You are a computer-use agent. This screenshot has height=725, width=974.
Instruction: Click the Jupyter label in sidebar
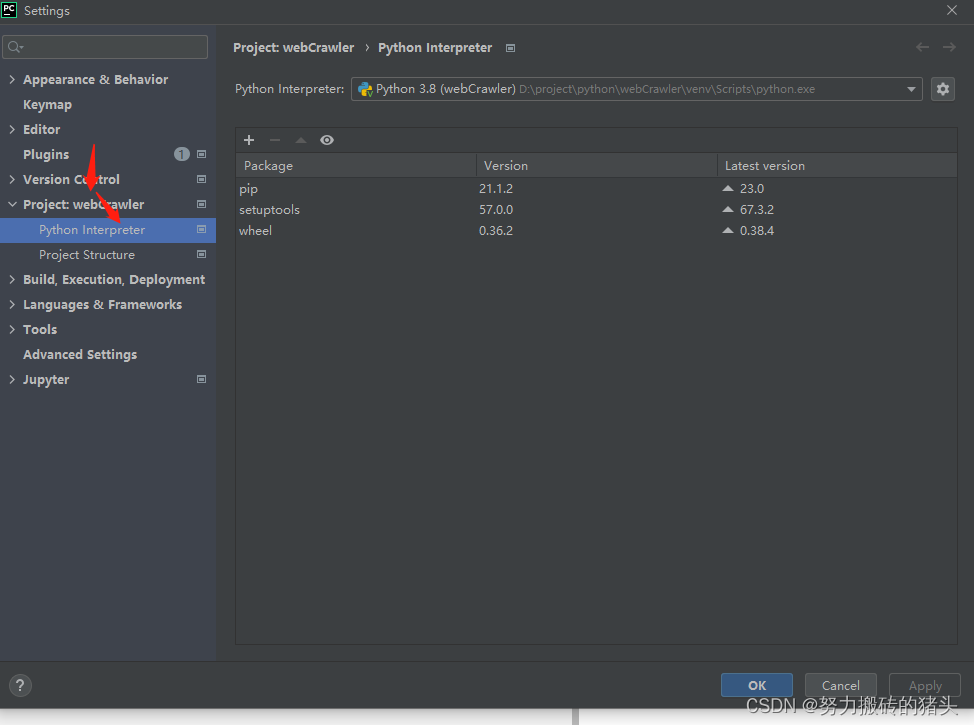(46, 380)
